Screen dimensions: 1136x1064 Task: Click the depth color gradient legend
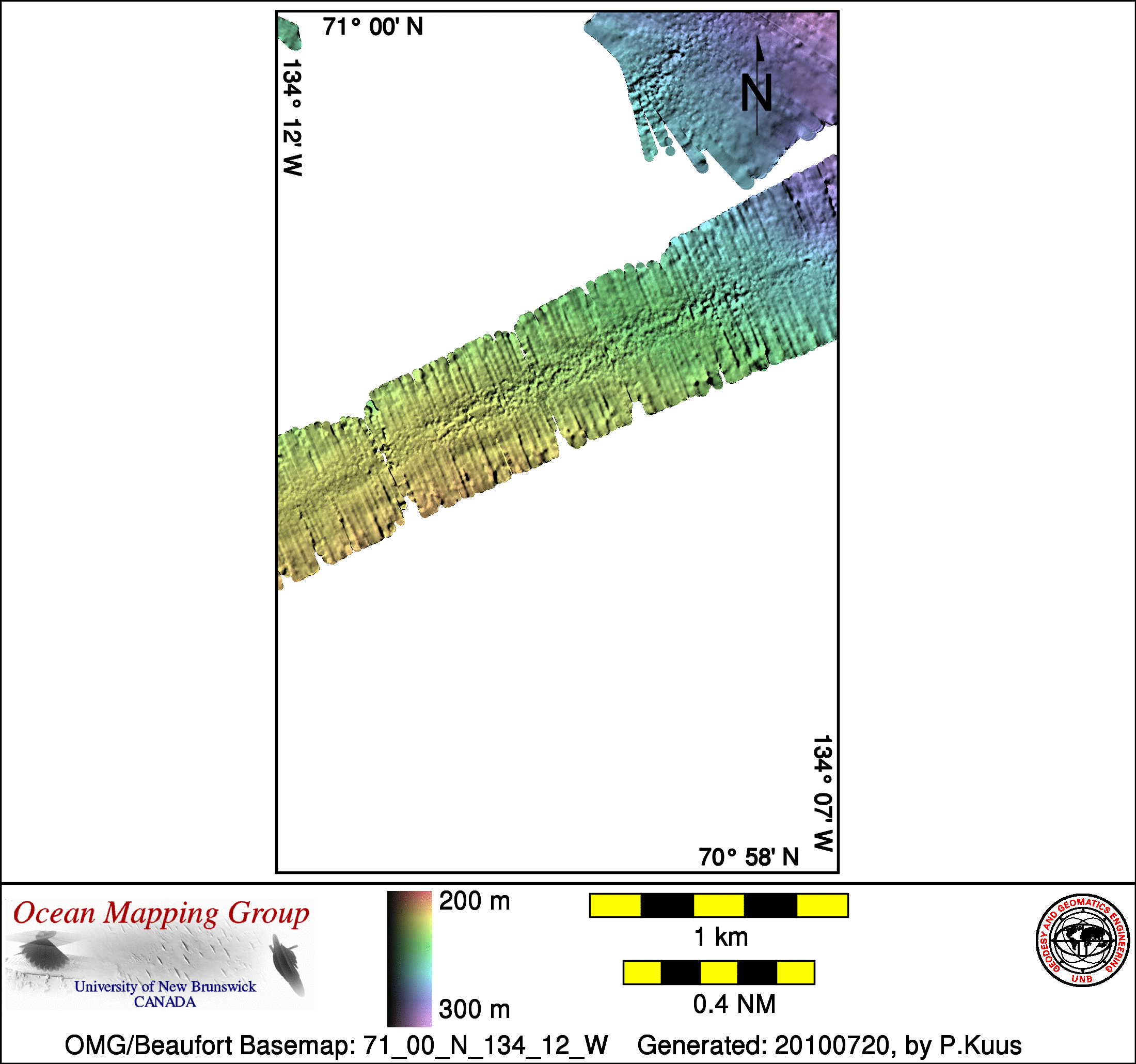(409, 959)
